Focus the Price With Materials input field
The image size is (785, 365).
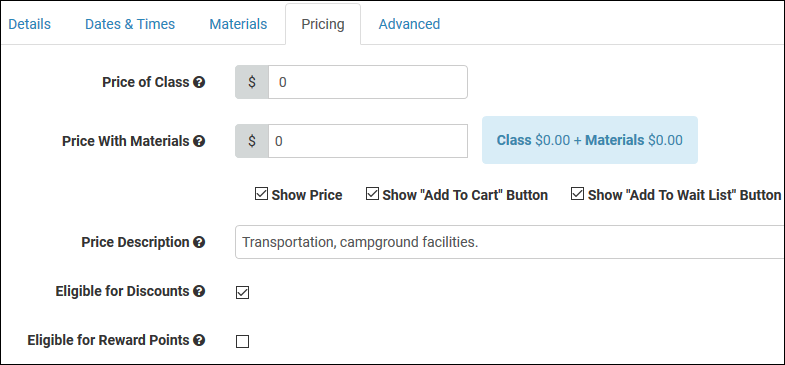coord(368,141)
